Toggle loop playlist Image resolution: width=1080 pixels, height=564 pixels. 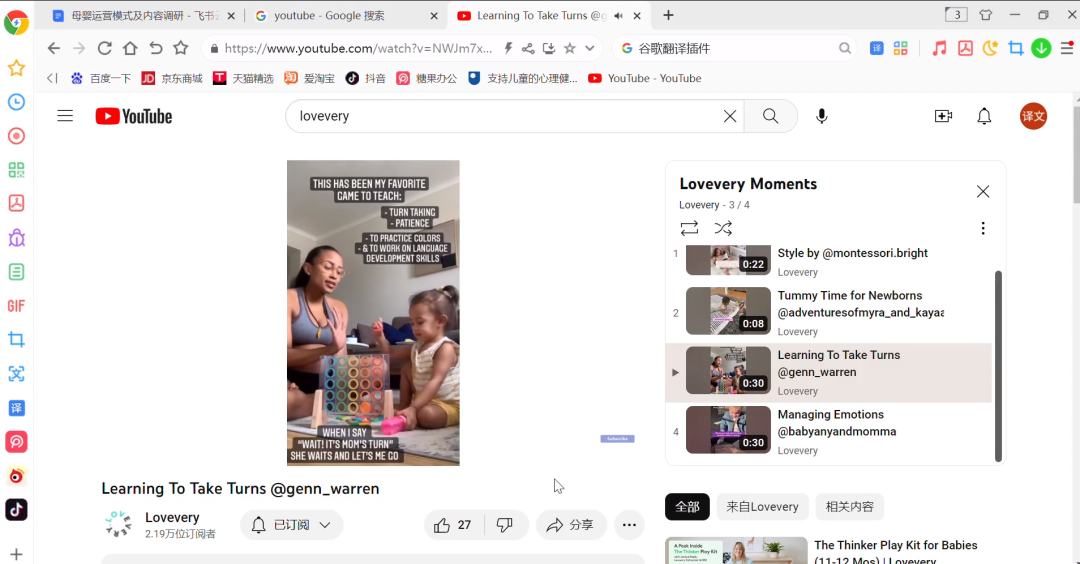tap(689, 228)
